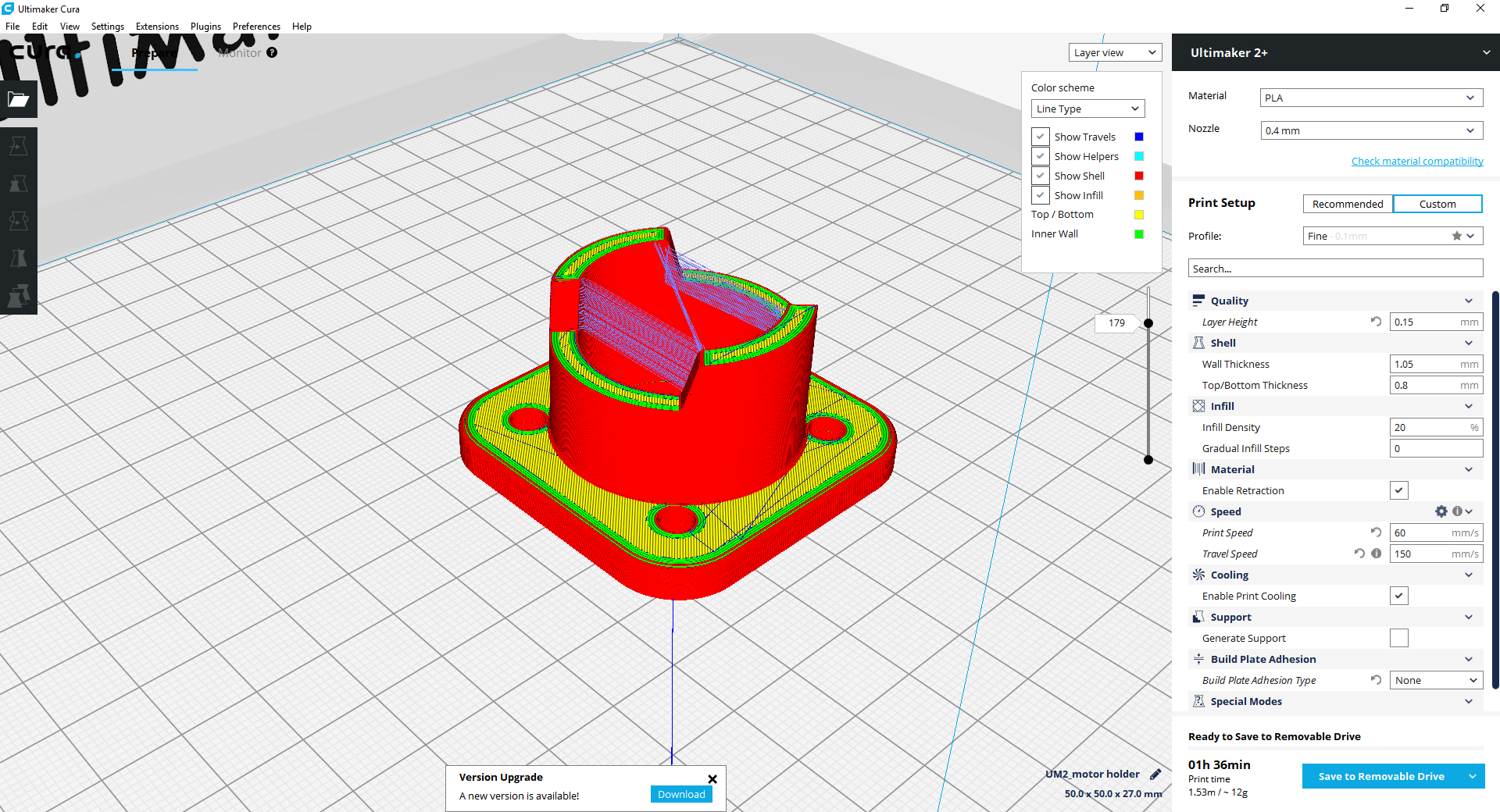Select the Mirror tool in left toolbar
The height and width of the screenshot is (812, 1500).
pos(19,258)
